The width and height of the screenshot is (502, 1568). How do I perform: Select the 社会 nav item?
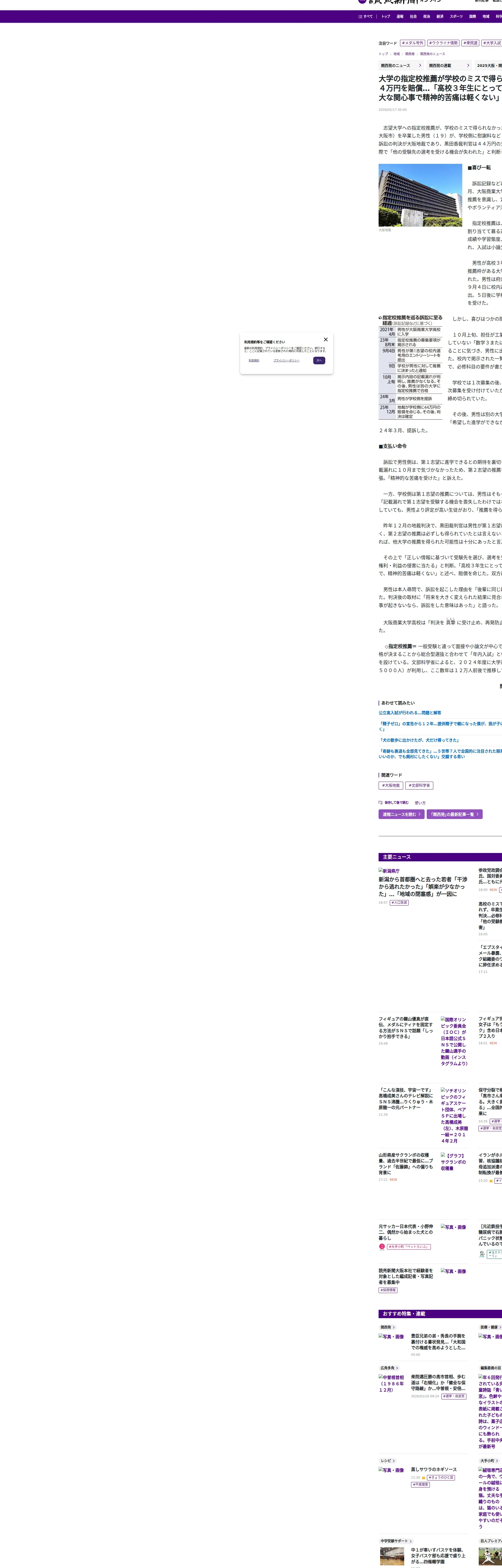pyautogui.click(x=413, y=16)
